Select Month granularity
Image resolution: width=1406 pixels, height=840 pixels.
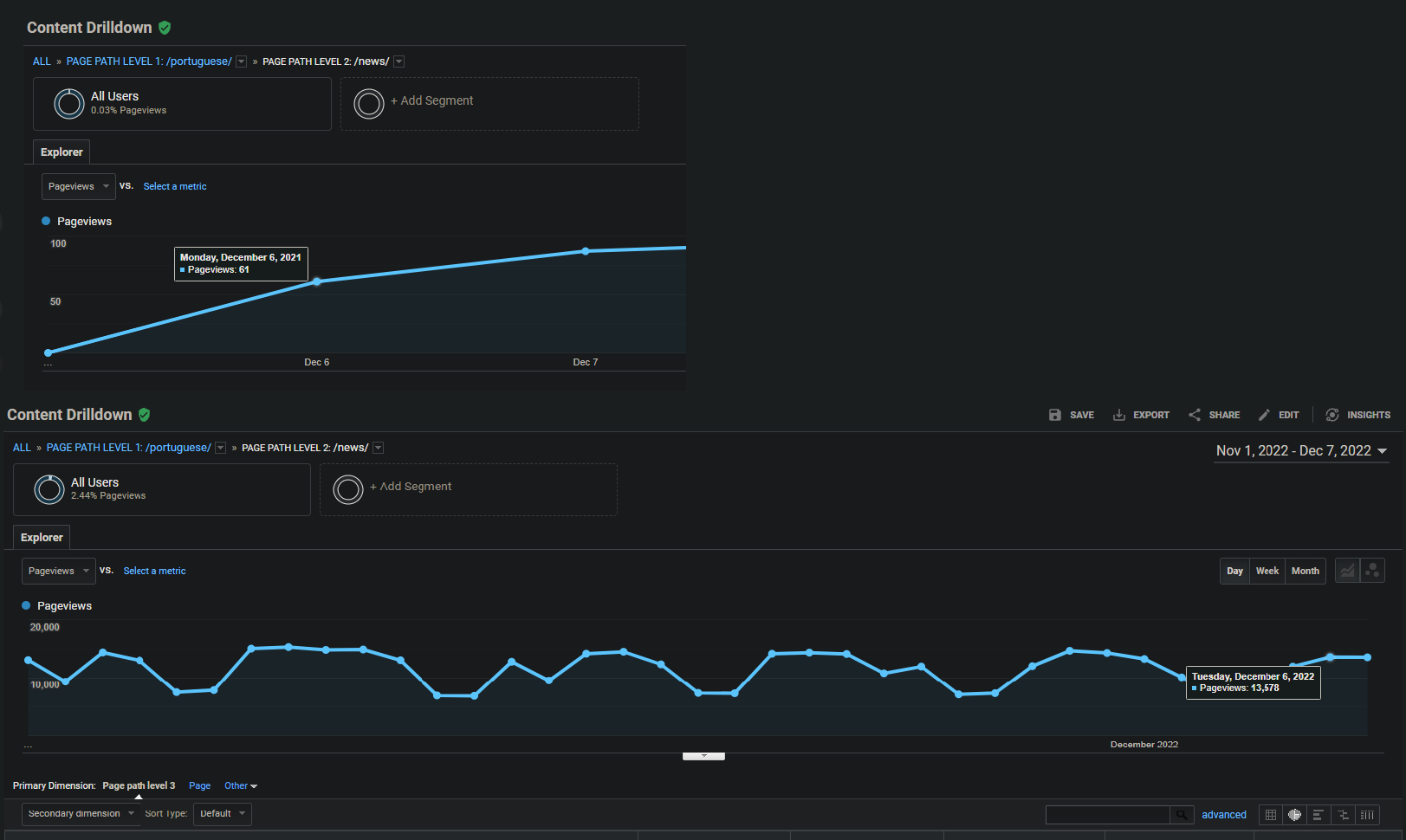(1306, 571)
